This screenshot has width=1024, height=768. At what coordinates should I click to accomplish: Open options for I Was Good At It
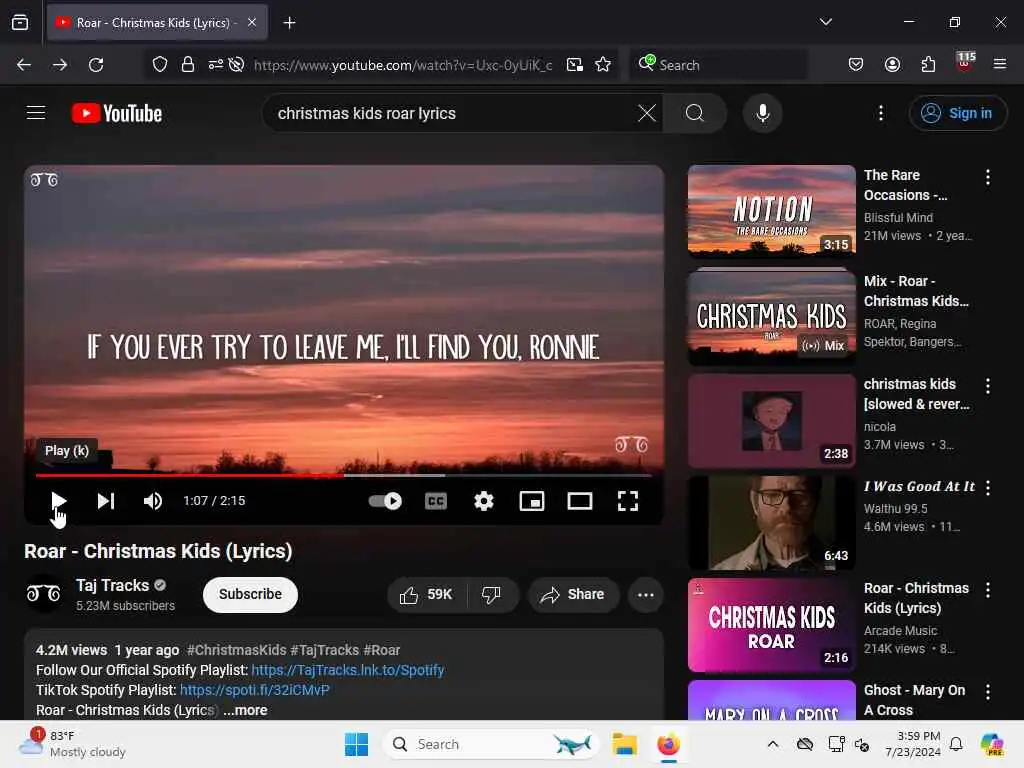987,487
